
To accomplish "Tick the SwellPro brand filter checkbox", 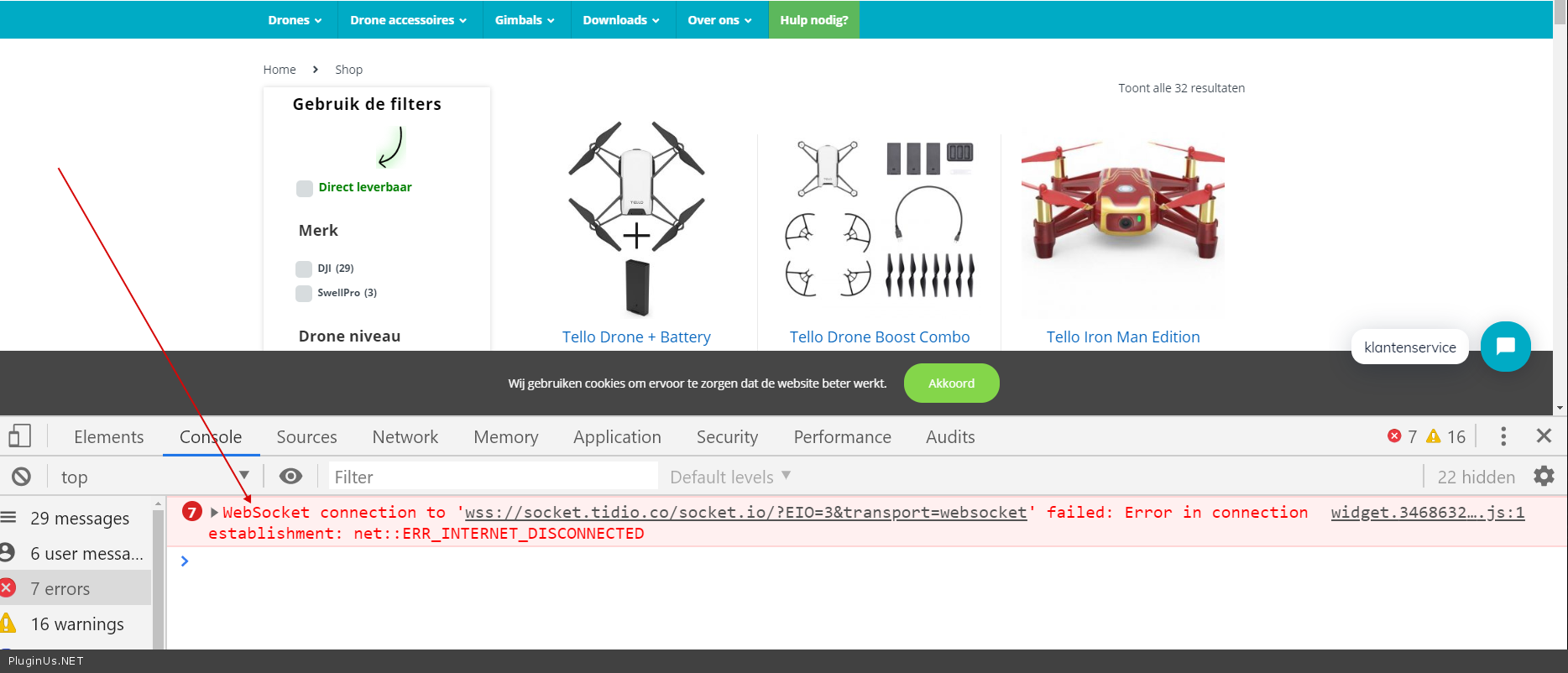I will 304,293.
